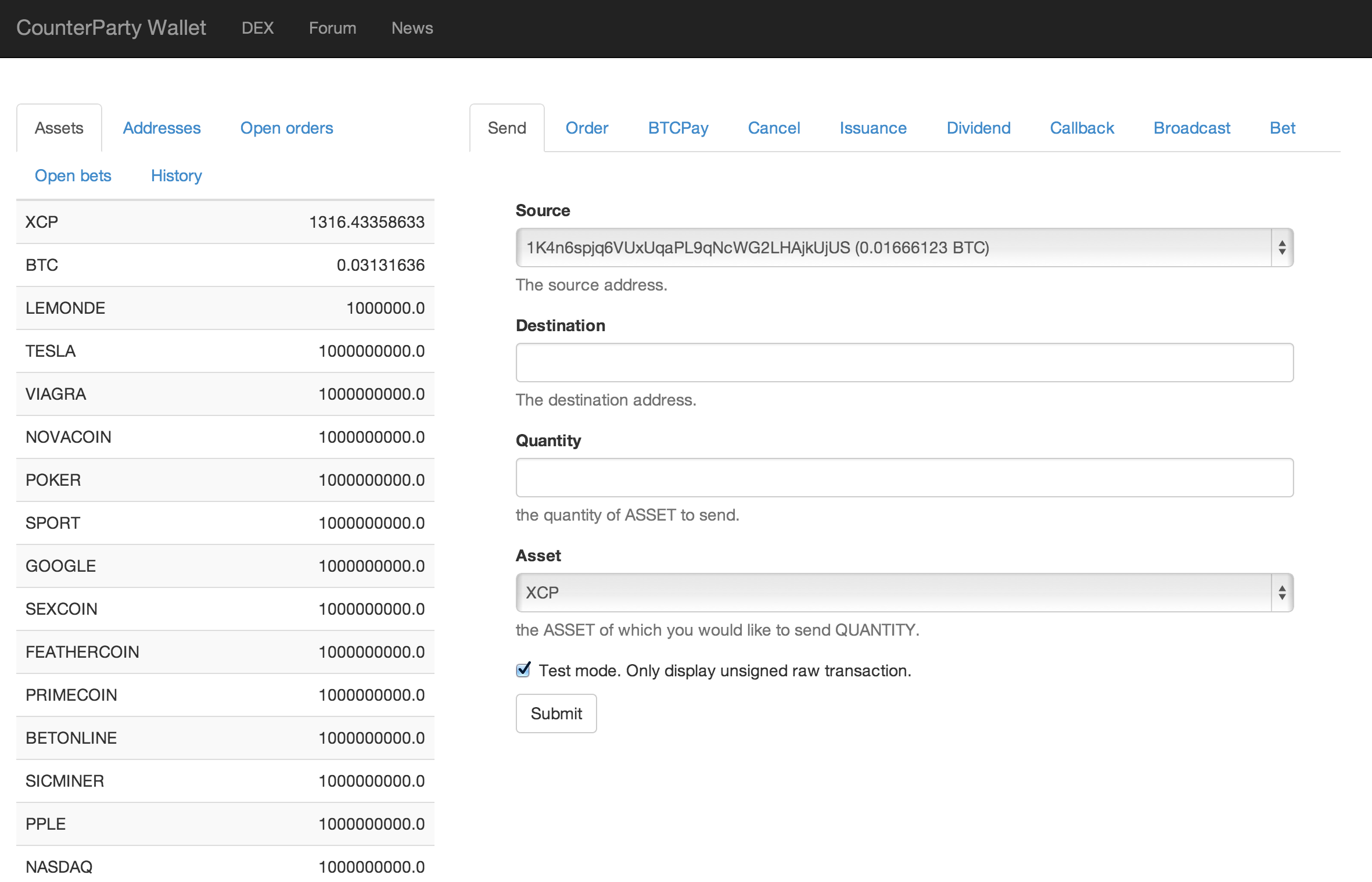
Task: Open the Forum link in navbar
Action: coord(332,28)
